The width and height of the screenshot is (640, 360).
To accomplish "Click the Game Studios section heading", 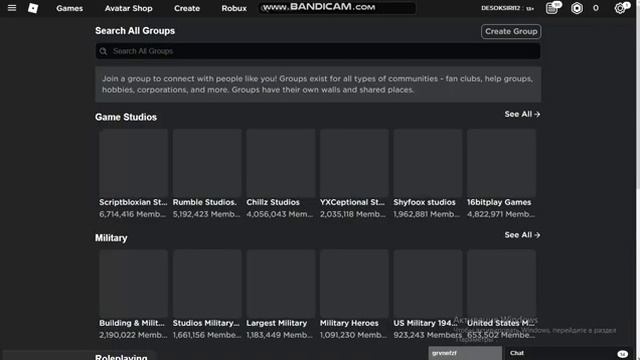I will pos(126,117).
